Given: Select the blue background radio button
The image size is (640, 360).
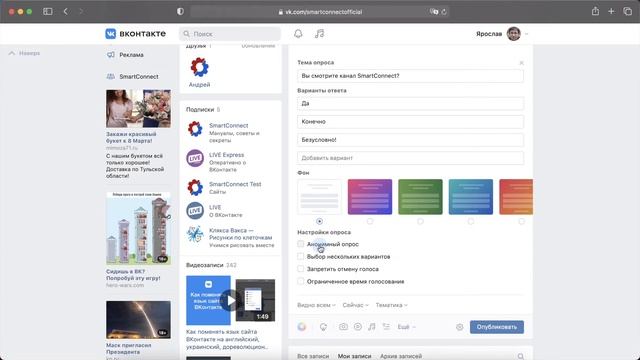Looking at the screenshot, I should [471, 221].
